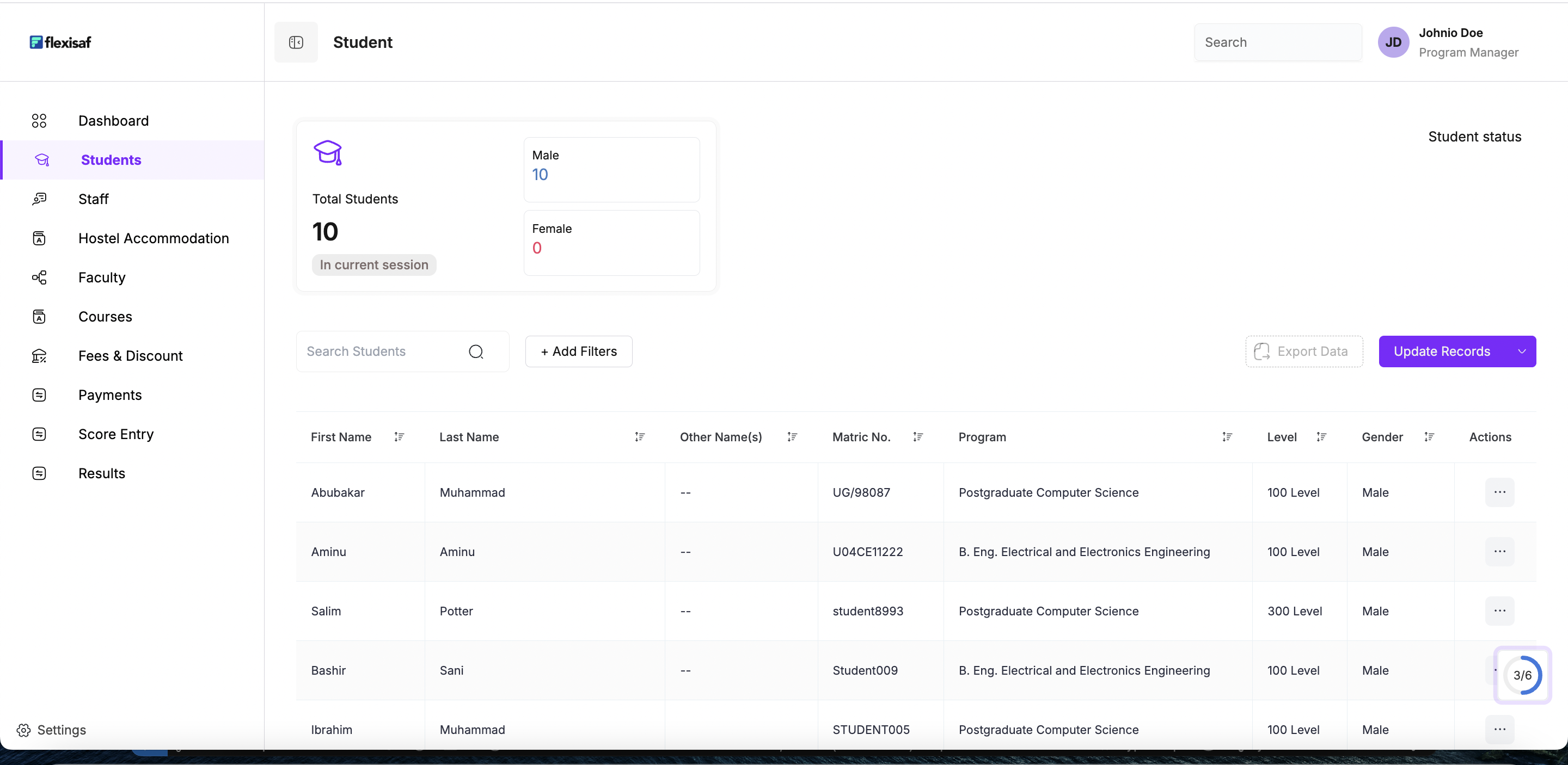Click the Export Data button
The width and height of the screenshot is (1568, 765).
[x=1304, y=351]
